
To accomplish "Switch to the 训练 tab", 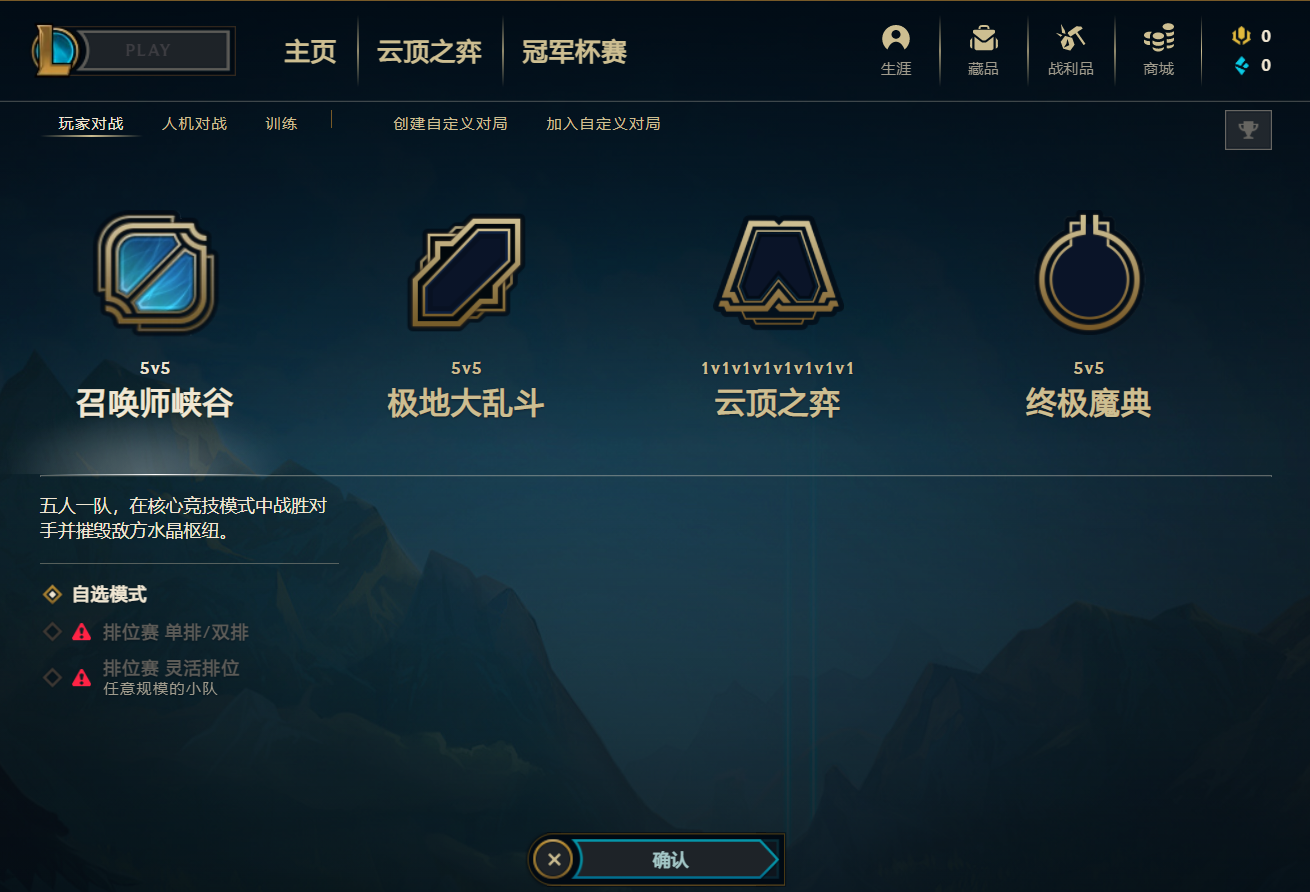I will [x=282, y=124].
